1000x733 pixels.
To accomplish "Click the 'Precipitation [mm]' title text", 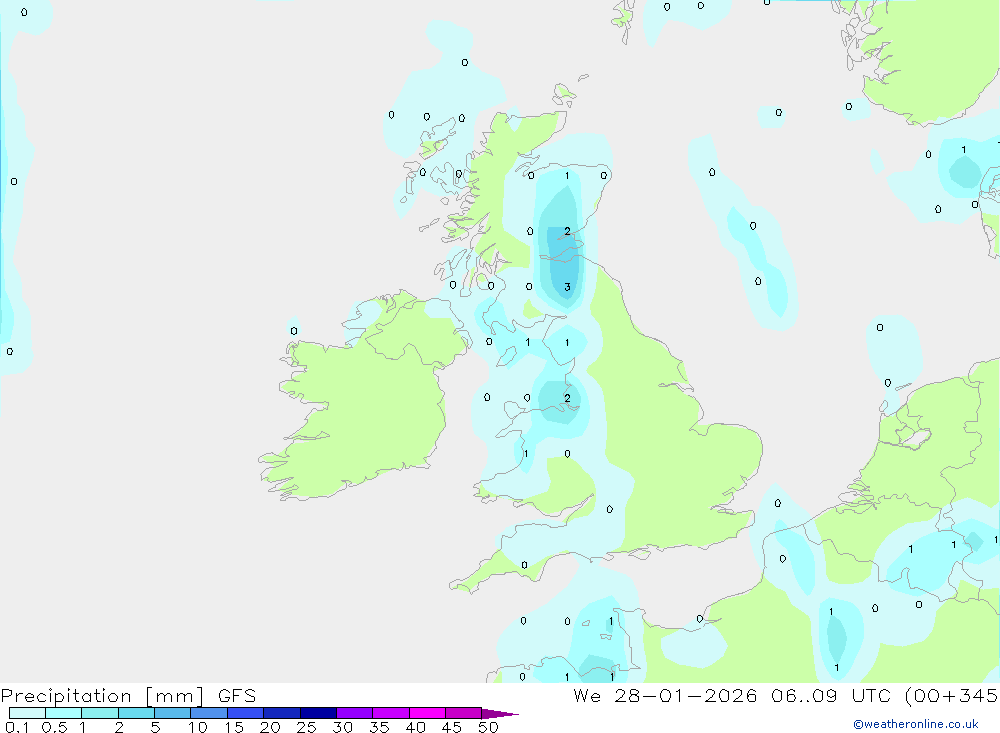I will [102, 696].
